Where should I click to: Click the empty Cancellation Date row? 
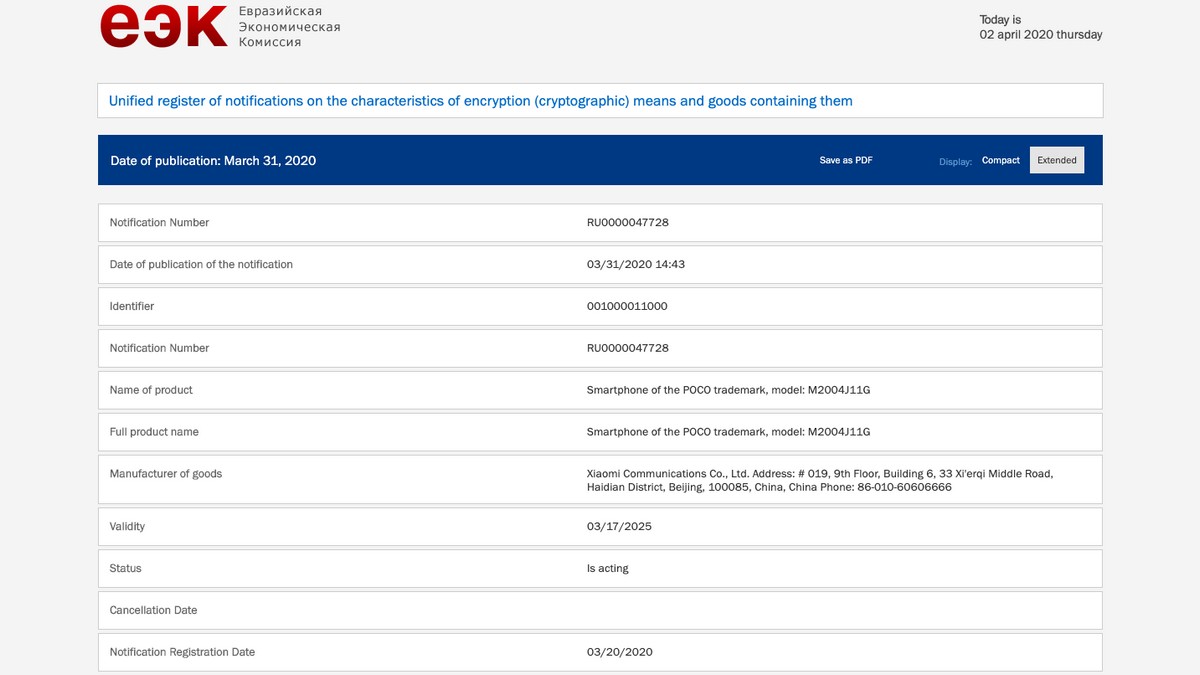click(x=600, y=610)
